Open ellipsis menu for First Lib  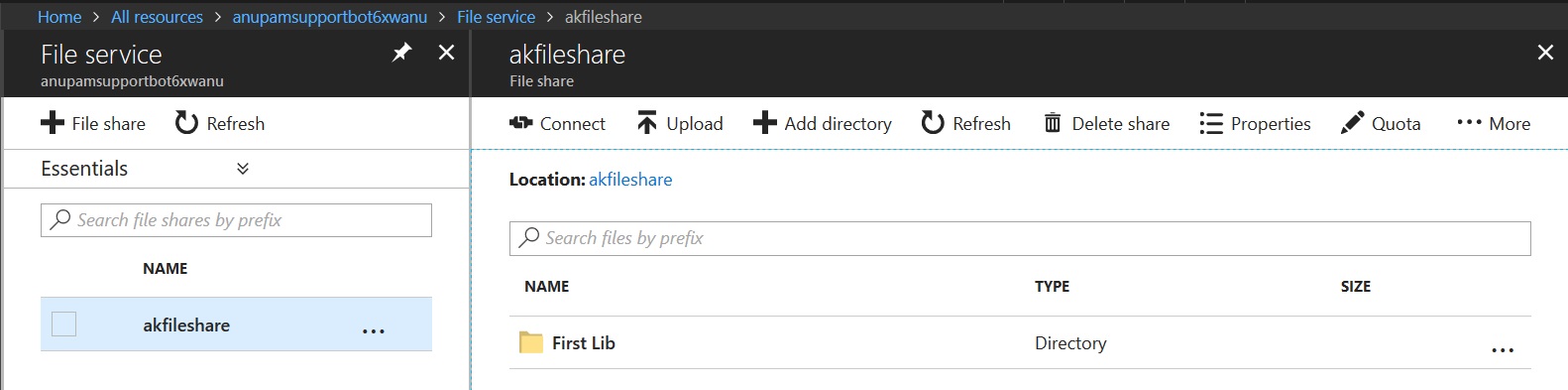click(1503, 349)
